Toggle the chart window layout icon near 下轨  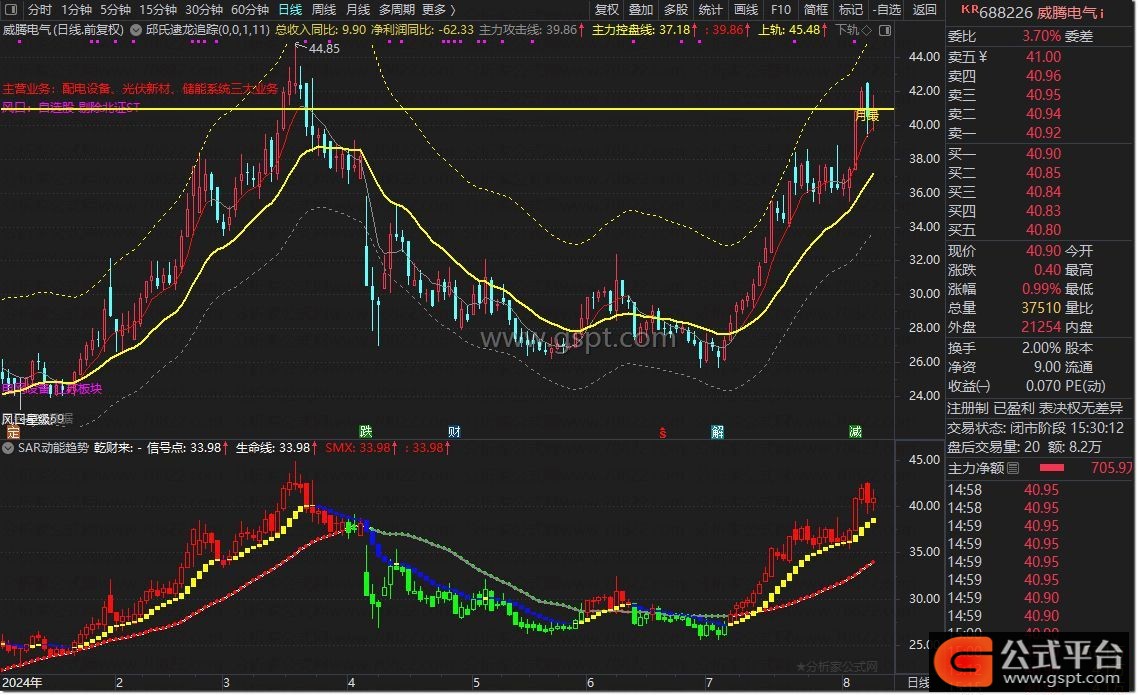point(885,31)
